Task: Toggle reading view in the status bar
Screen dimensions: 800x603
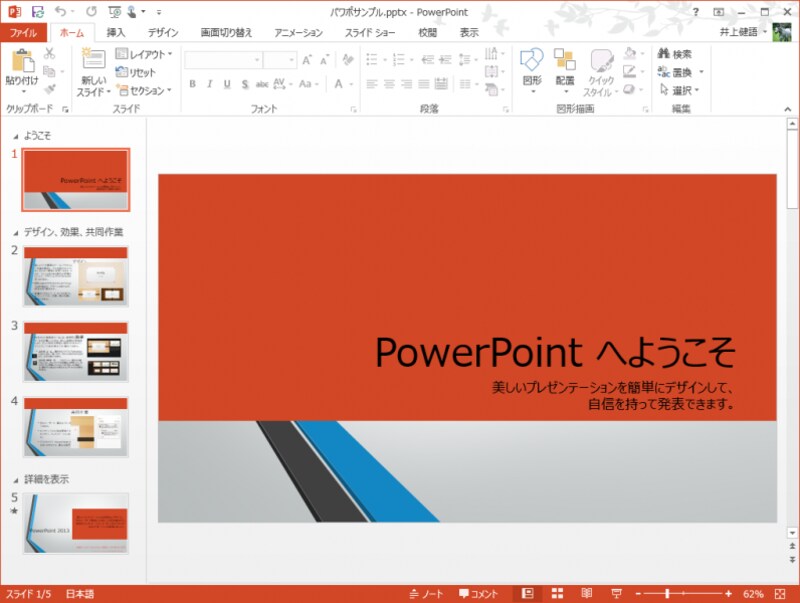Action: (x=587, y=593)
